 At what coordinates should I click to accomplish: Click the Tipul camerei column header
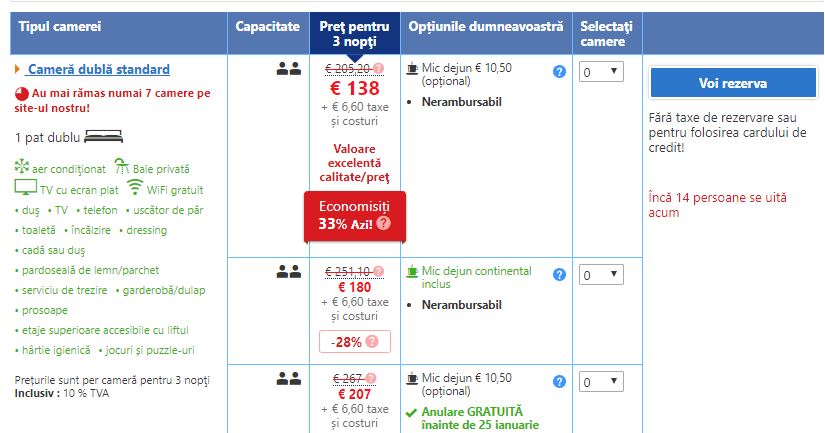[x=59, y=26]
